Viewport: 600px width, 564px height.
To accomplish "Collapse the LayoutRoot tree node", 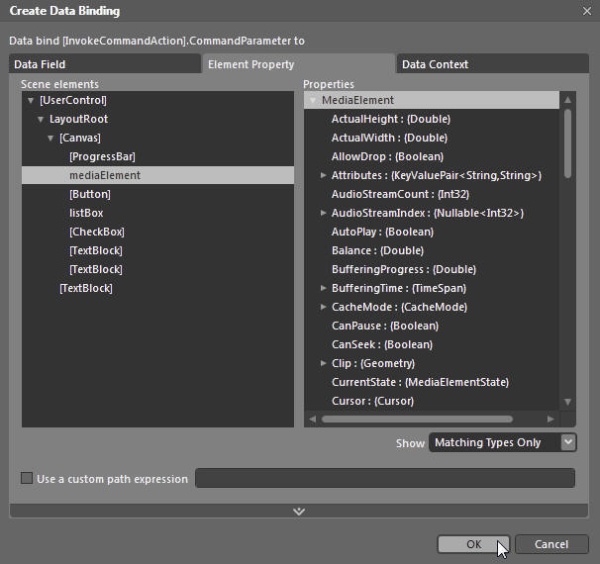I will 41,119.
